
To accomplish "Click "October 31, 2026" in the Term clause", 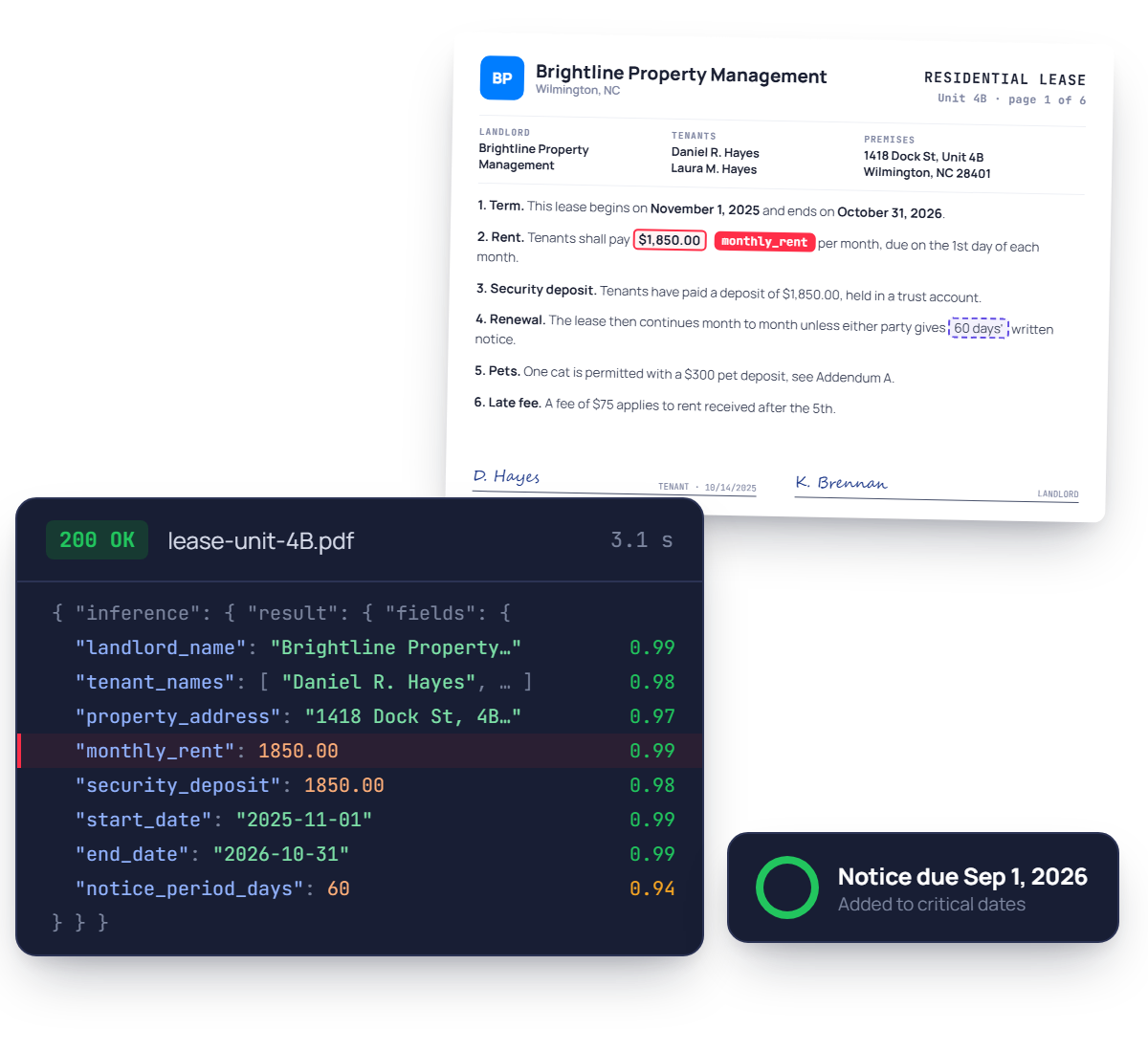I will coord(890,212).
